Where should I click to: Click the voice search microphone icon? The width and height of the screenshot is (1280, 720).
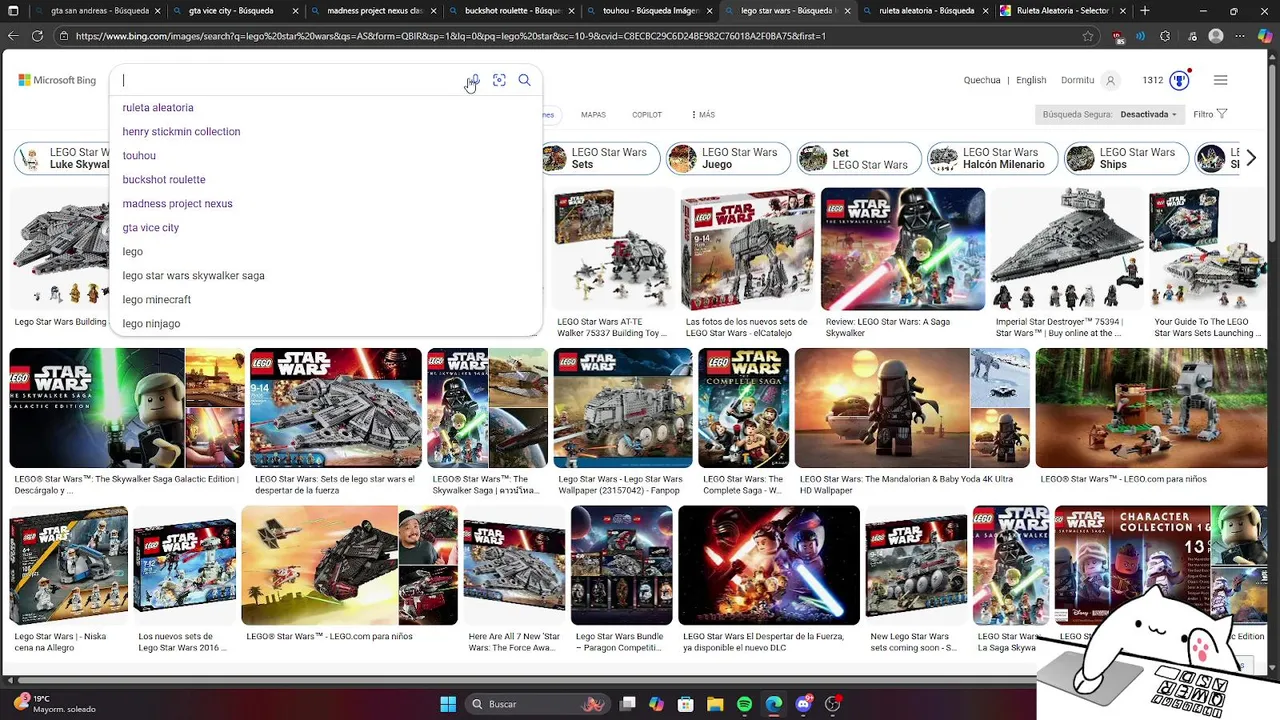tap(474, 80)
